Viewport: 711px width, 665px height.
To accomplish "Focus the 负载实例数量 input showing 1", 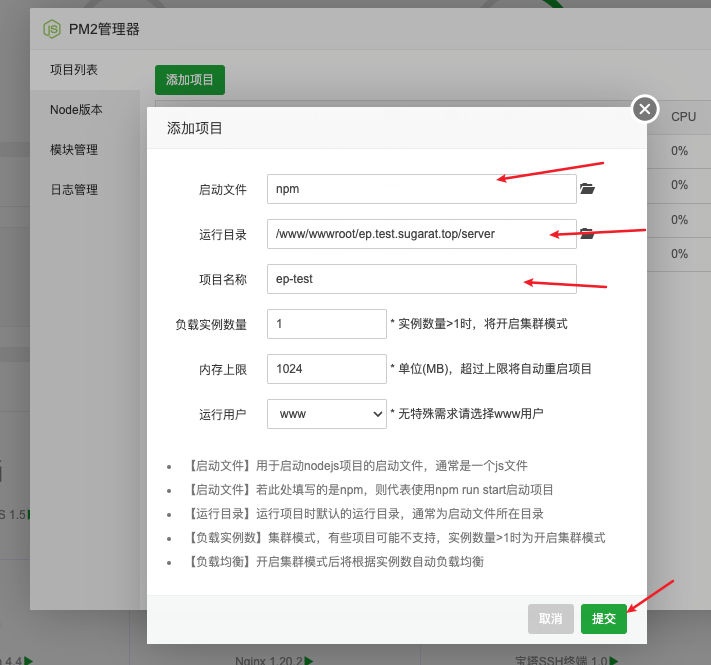I will tap(326, 324).
